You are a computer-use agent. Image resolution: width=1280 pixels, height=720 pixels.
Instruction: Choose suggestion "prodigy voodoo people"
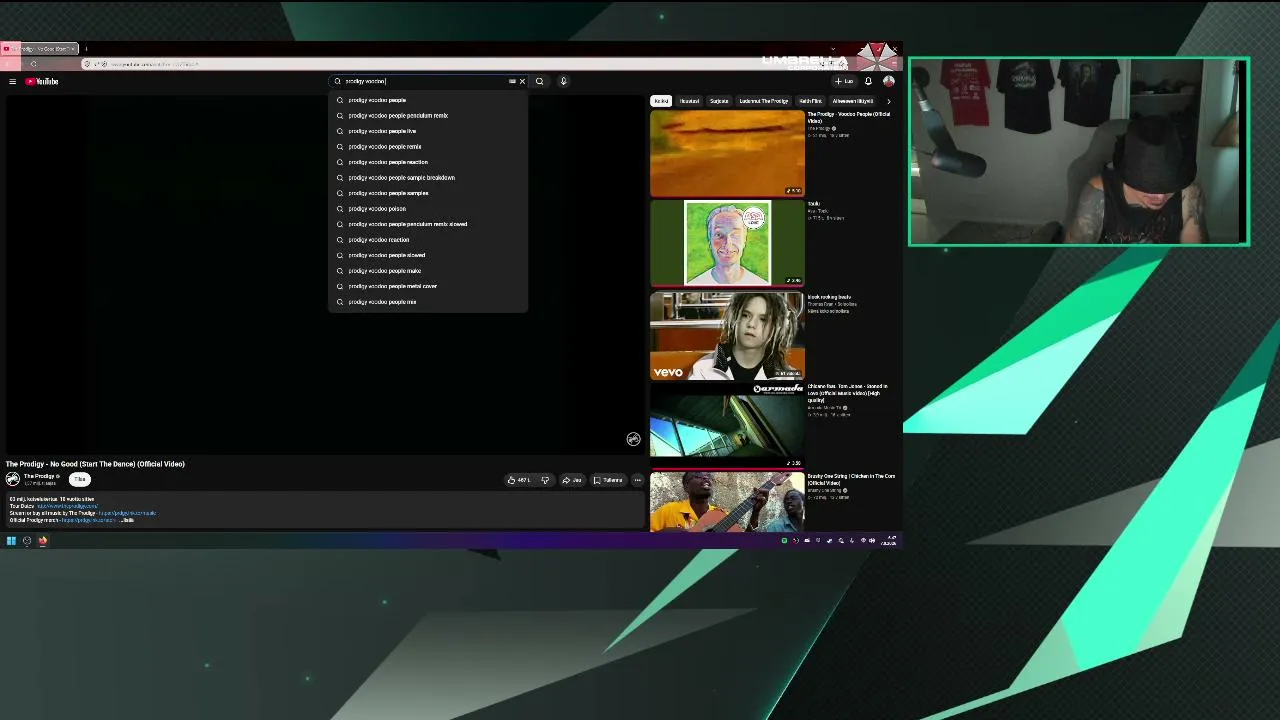tap(428, 100)
